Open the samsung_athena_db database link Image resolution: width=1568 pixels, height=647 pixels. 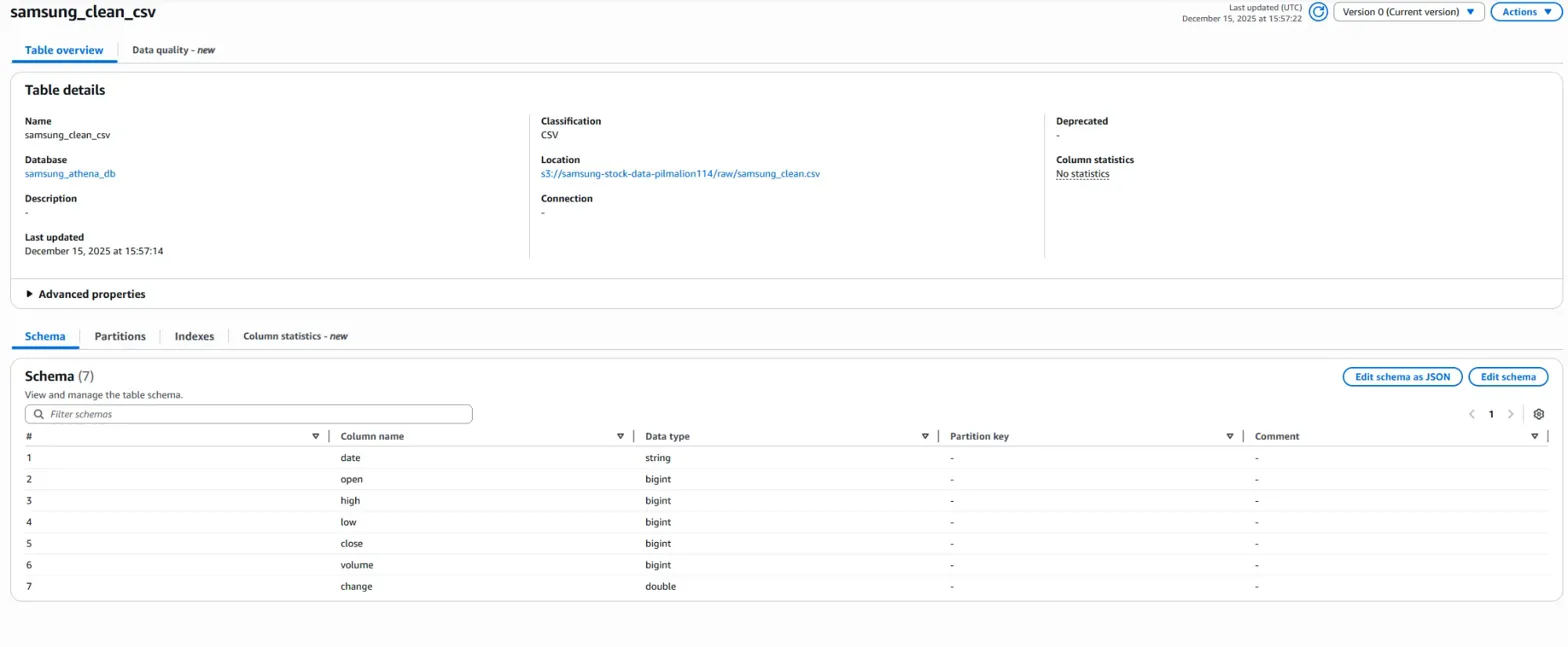[71, 173]
